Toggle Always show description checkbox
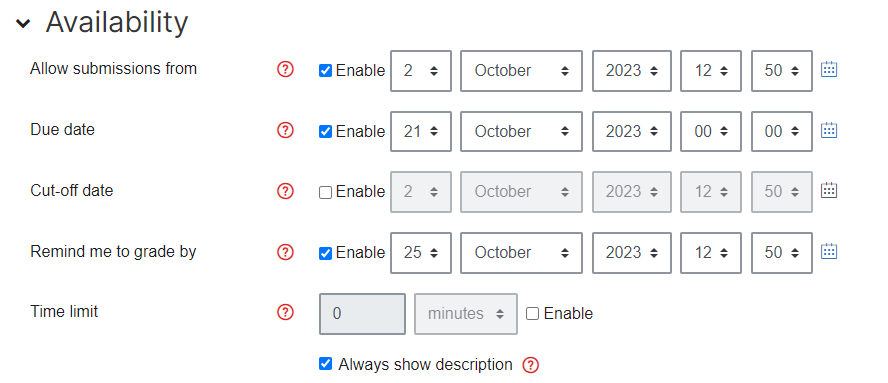The height and width of the screenshot is (383, 888). tap(326, 364)
